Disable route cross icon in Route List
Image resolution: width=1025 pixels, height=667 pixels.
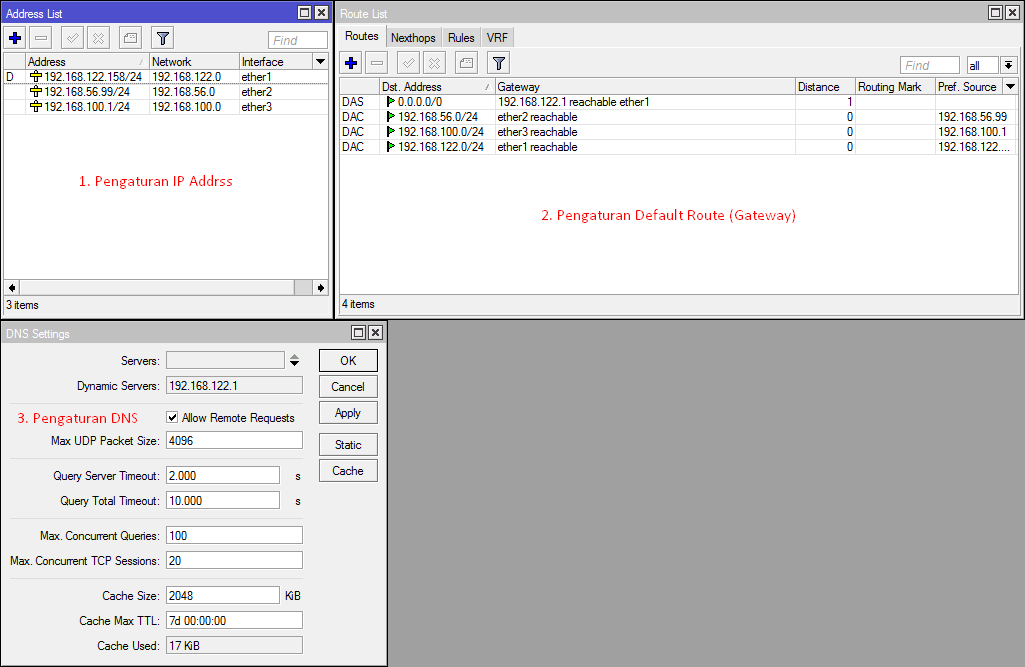pyautogui.click(x=435, y=63)
